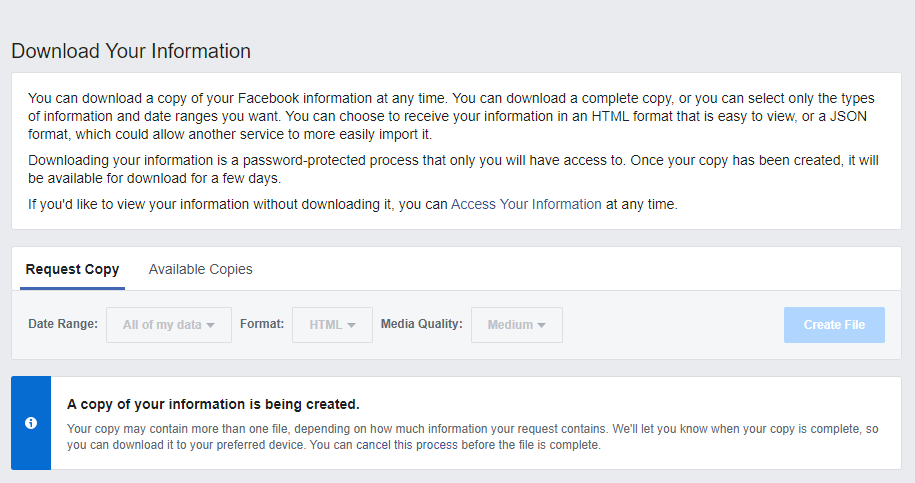Click the 'Date Range:' label
The height and width of the screenshot is (483, 915).
tap(63, 324)
